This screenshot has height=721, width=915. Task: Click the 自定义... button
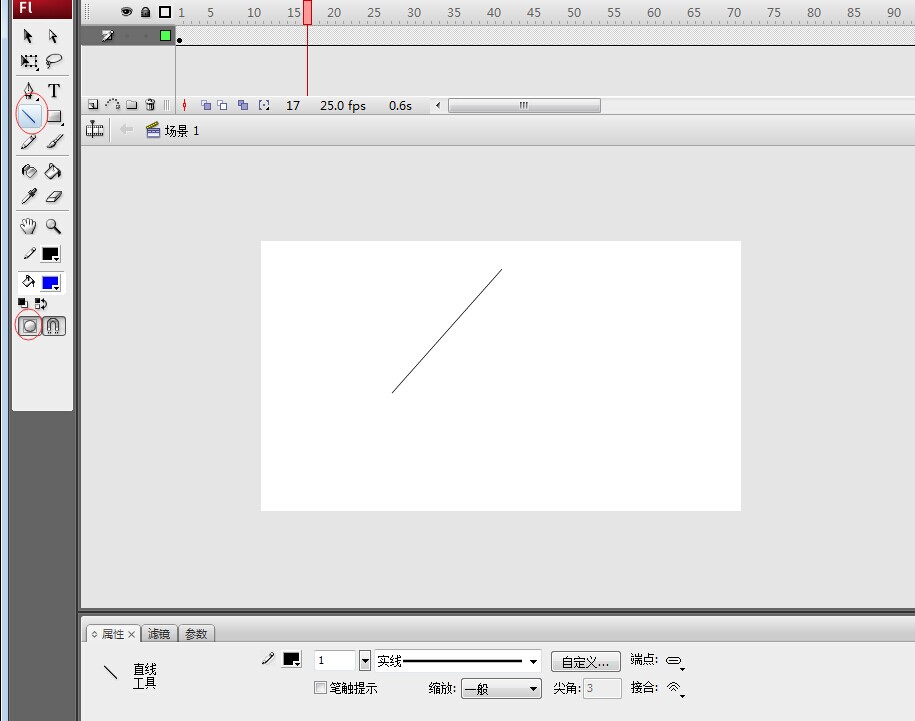coord(585,662)
